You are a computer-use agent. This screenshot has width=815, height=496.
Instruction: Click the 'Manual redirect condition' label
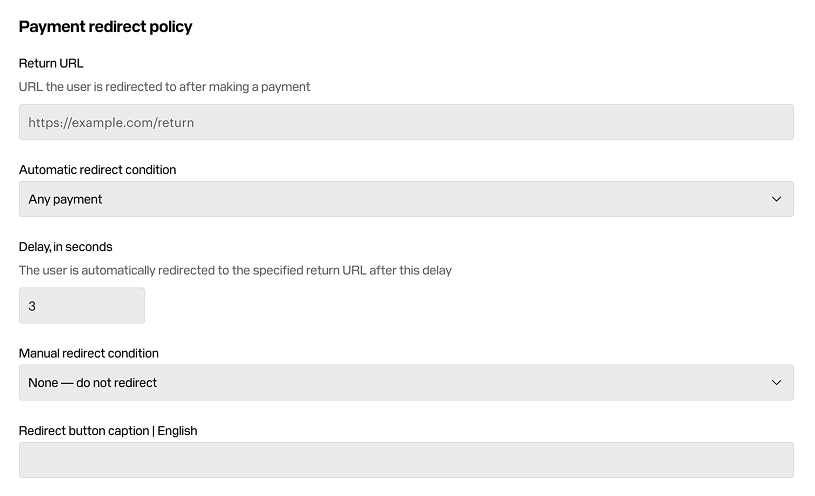[x=88, y=354]
